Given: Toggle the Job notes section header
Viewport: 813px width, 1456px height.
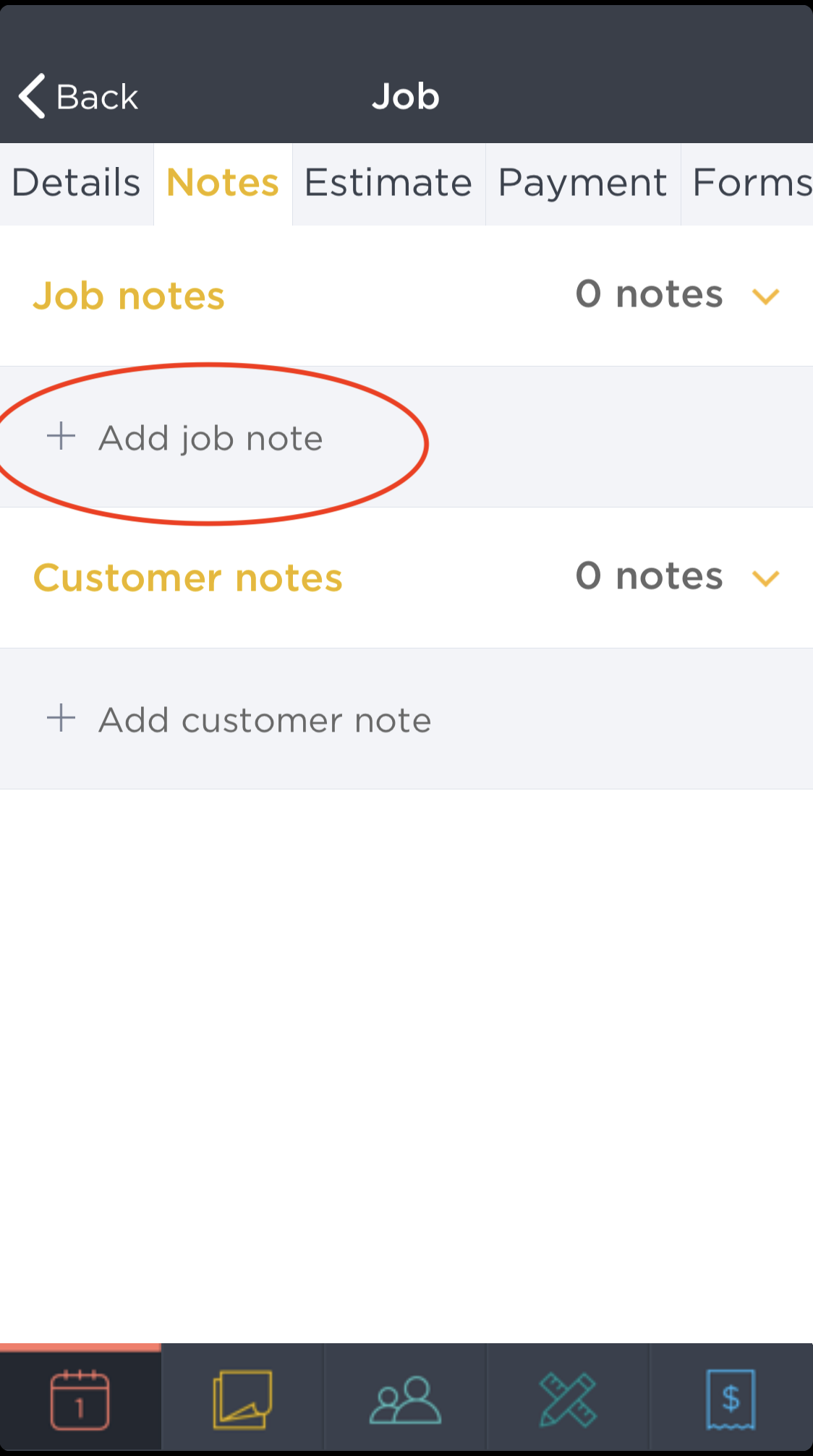Looking at the screenshot, I should coord(406,296).
